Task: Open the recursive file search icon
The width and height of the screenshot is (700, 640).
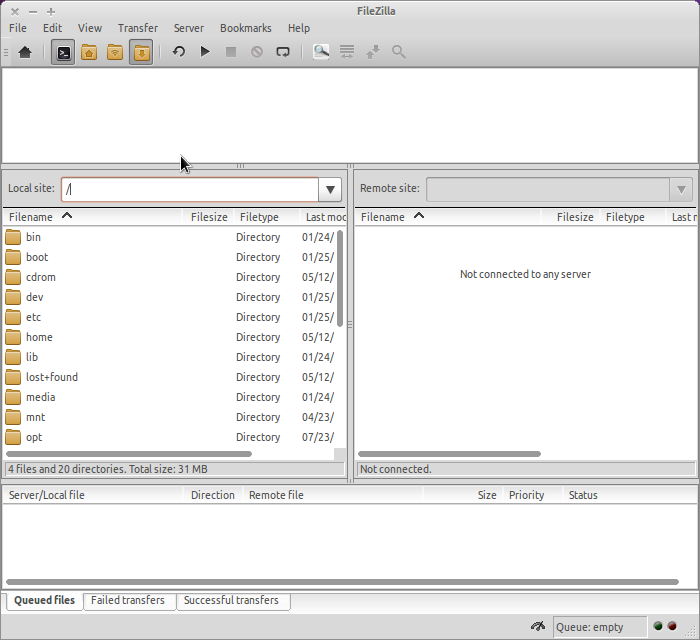Action: (399, 52)
